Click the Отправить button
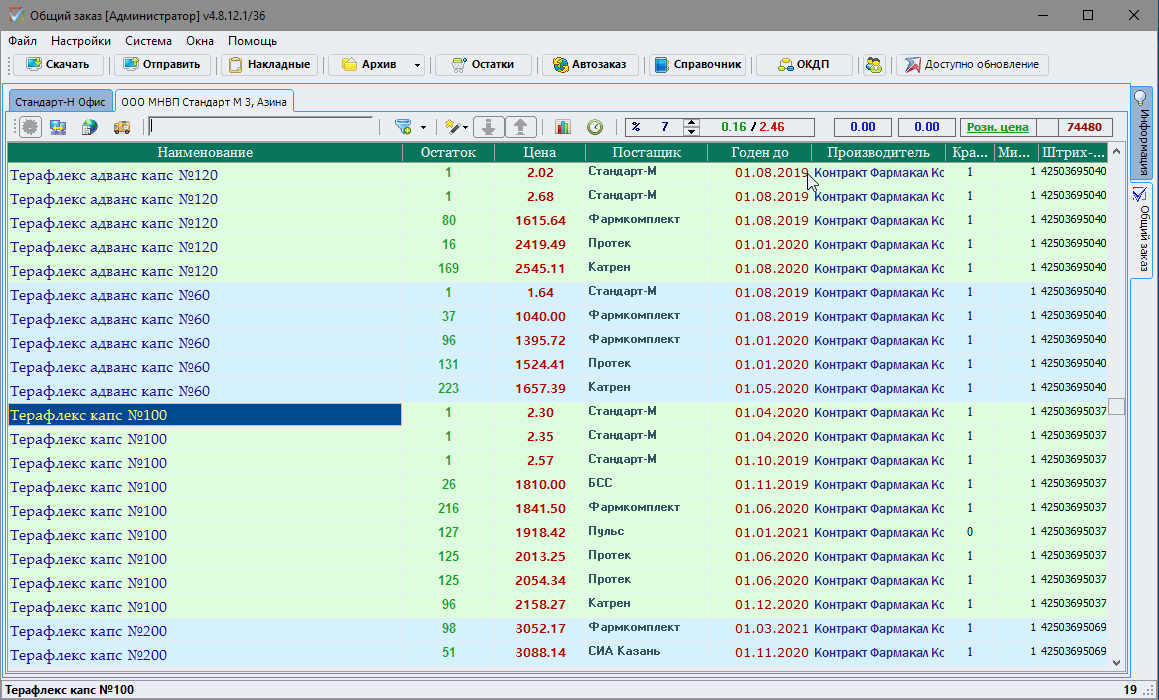This screenshot has width=1159, height=700. [x=162, y=64]
